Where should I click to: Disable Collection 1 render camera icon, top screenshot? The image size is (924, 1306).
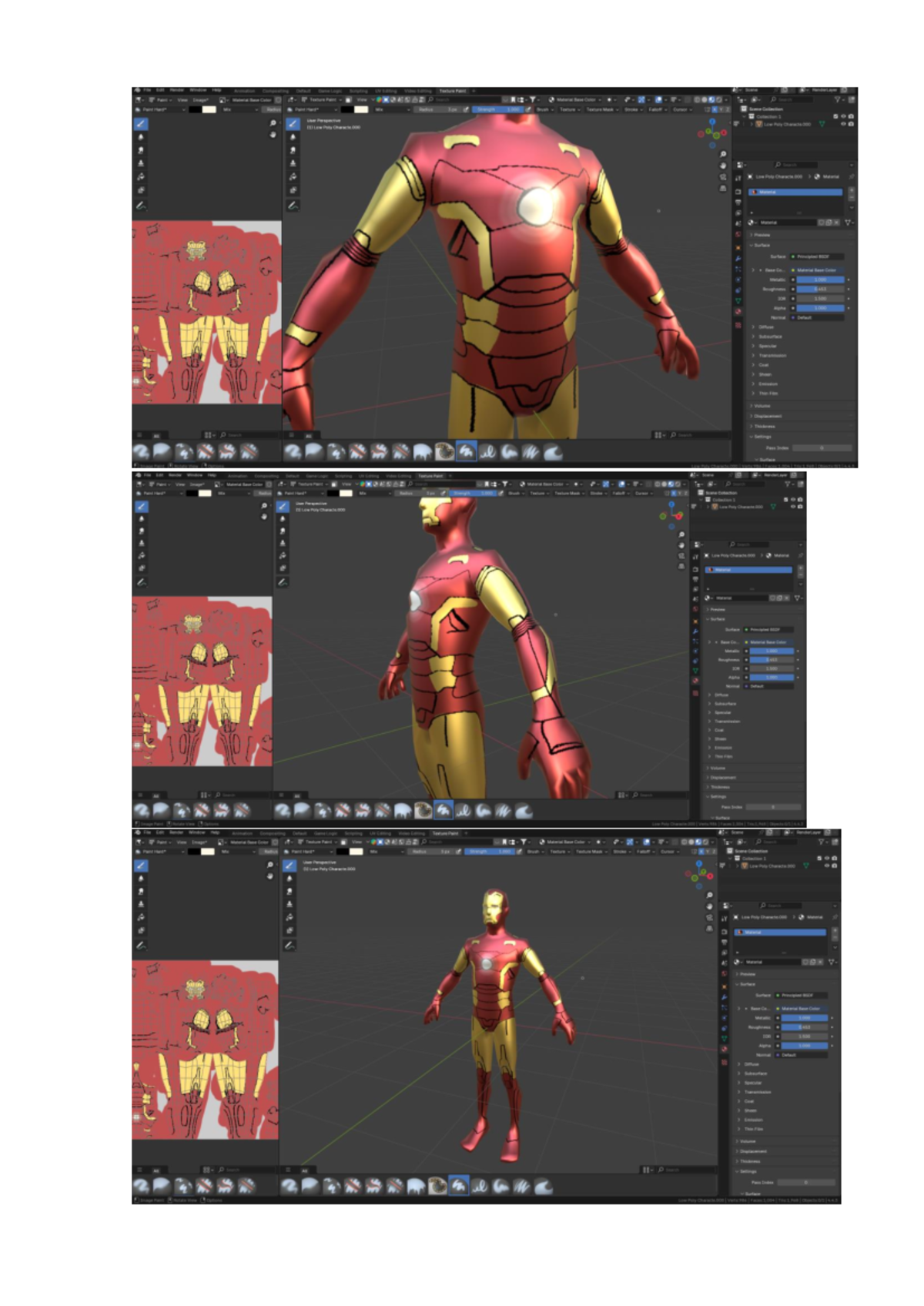click(851, 116)
